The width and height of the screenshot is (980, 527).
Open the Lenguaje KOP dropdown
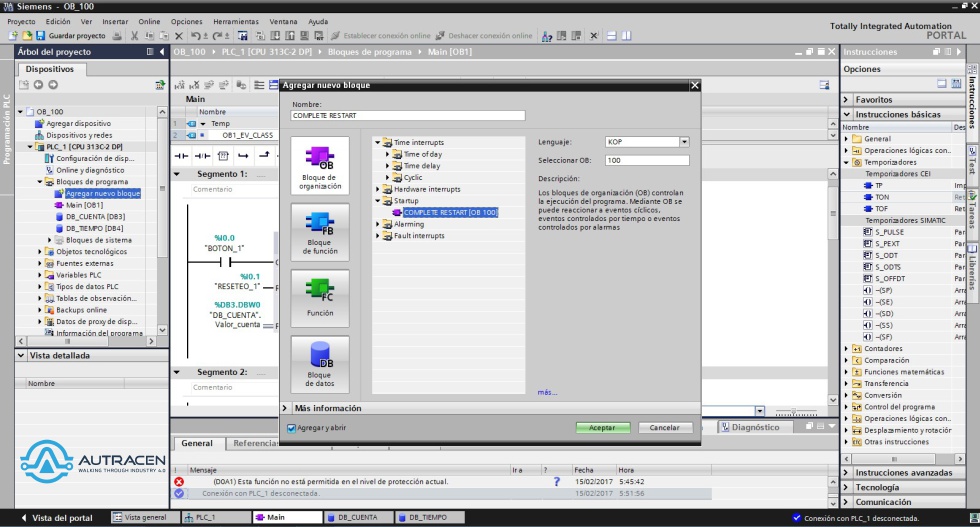tap(684, 142)
